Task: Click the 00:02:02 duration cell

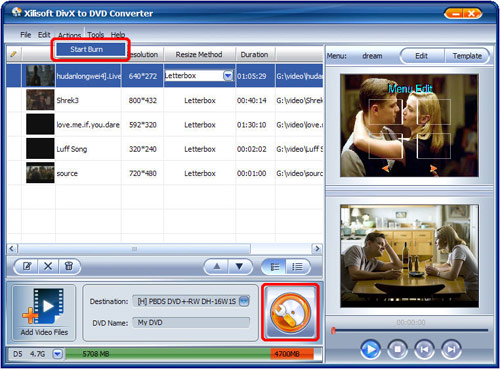Action: coord(252,149)
